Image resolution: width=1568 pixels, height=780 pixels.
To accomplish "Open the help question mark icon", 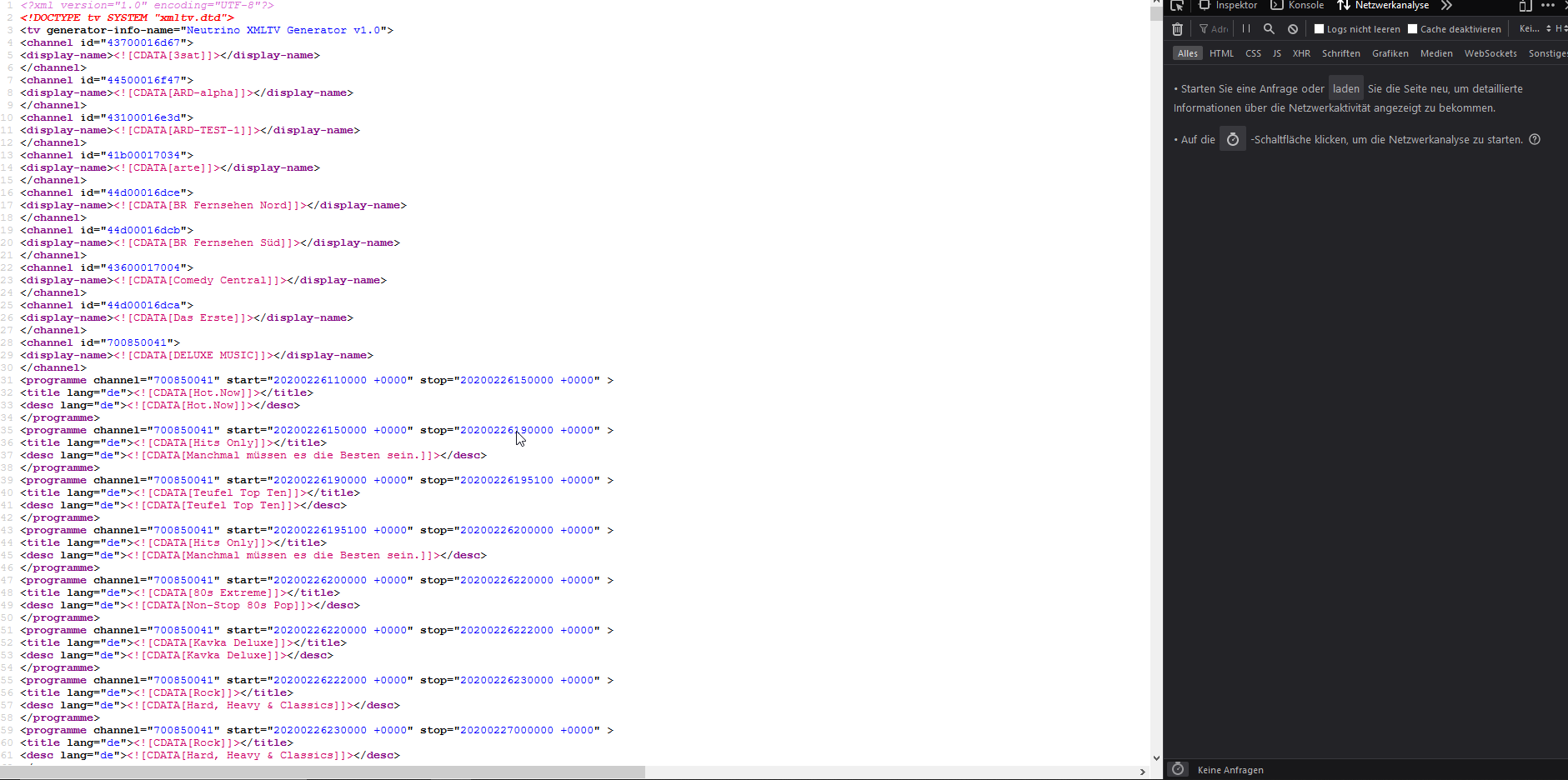I will click(x=1535, y=139).
